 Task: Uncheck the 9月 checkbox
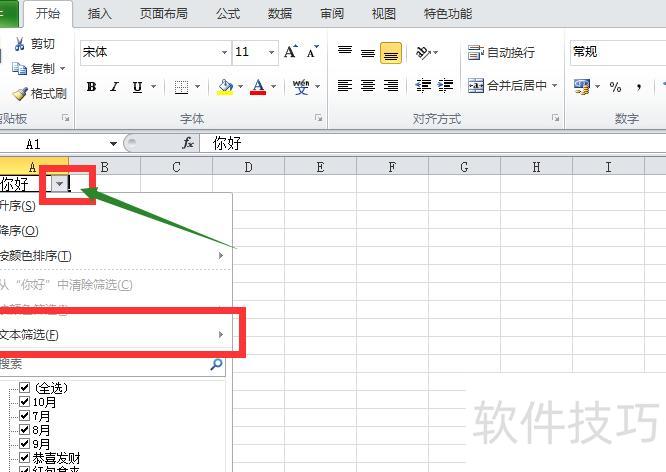(25, 444)
